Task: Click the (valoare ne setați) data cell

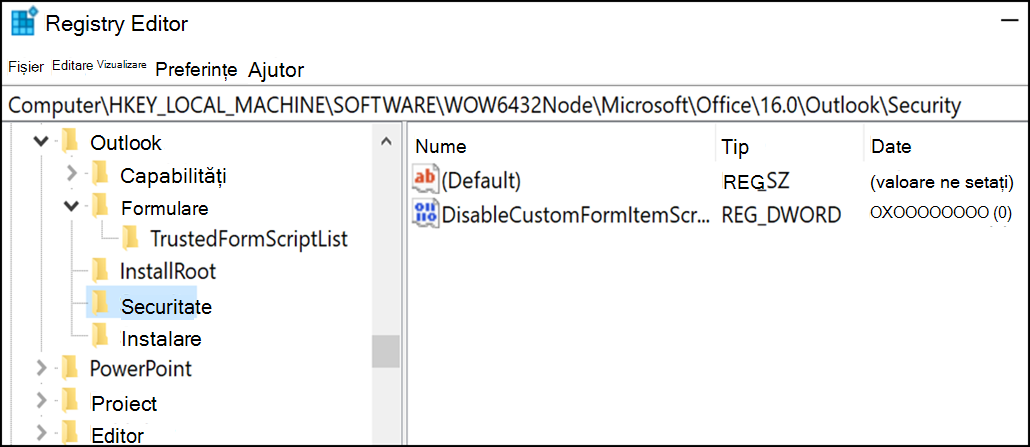Action: coord(941,181)
